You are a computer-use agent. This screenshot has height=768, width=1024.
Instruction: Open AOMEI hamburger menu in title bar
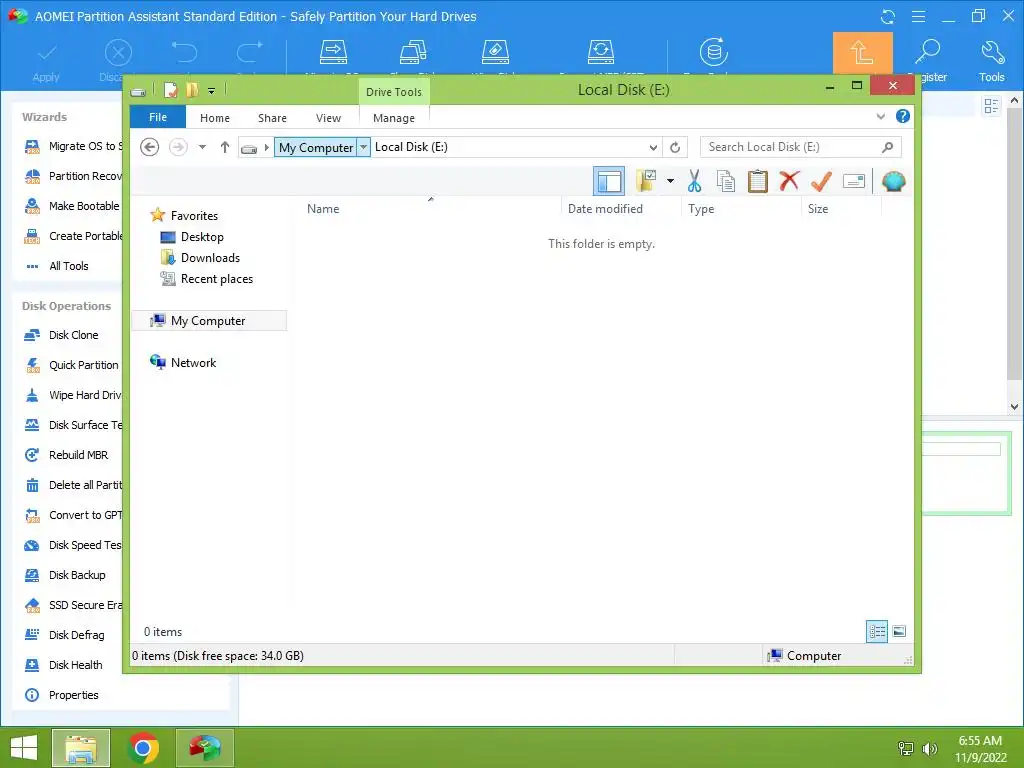coord(918,16)
